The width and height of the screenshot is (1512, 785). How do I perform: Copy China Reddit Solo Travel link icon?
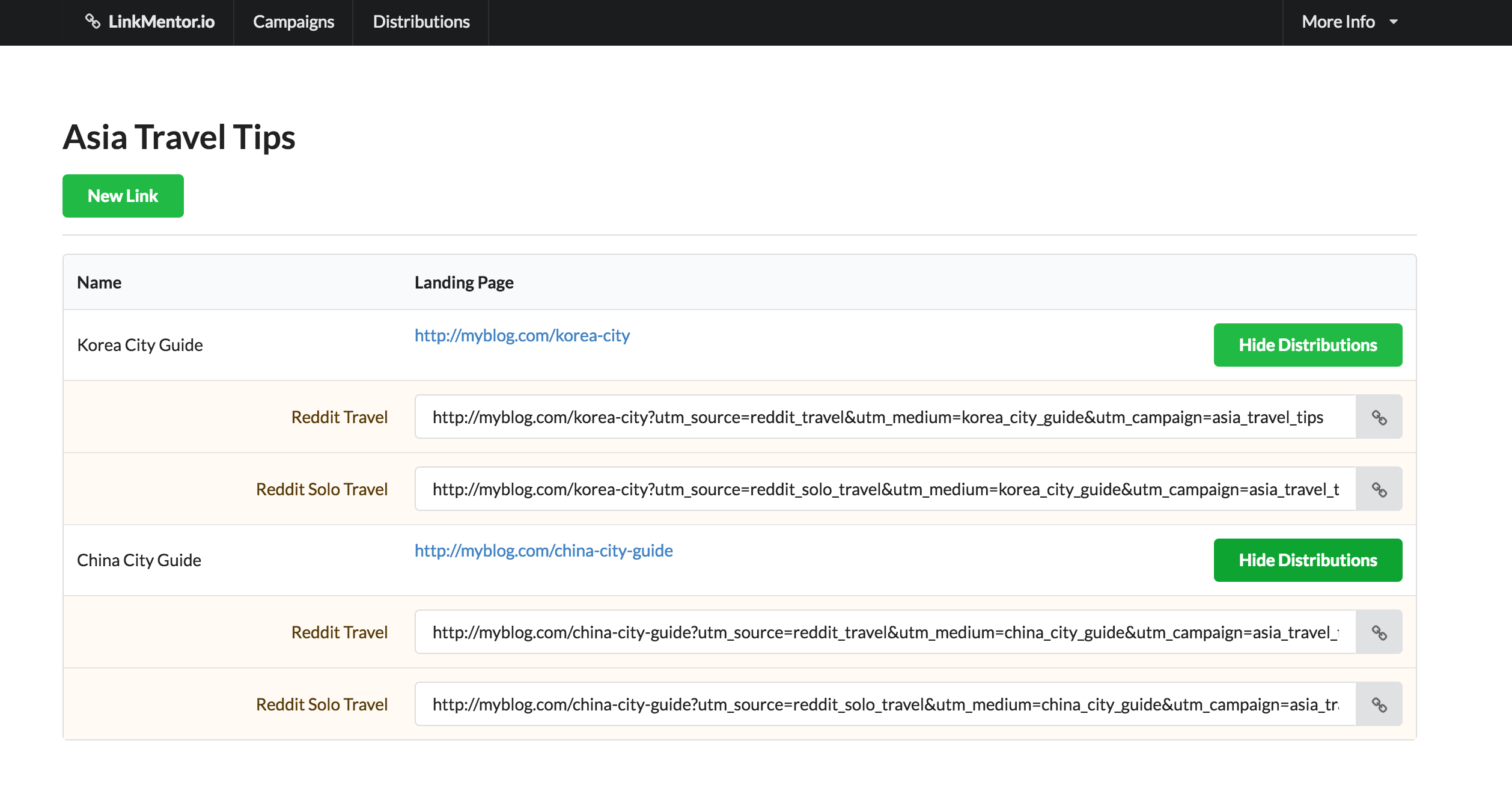[x=1379, y=704]
